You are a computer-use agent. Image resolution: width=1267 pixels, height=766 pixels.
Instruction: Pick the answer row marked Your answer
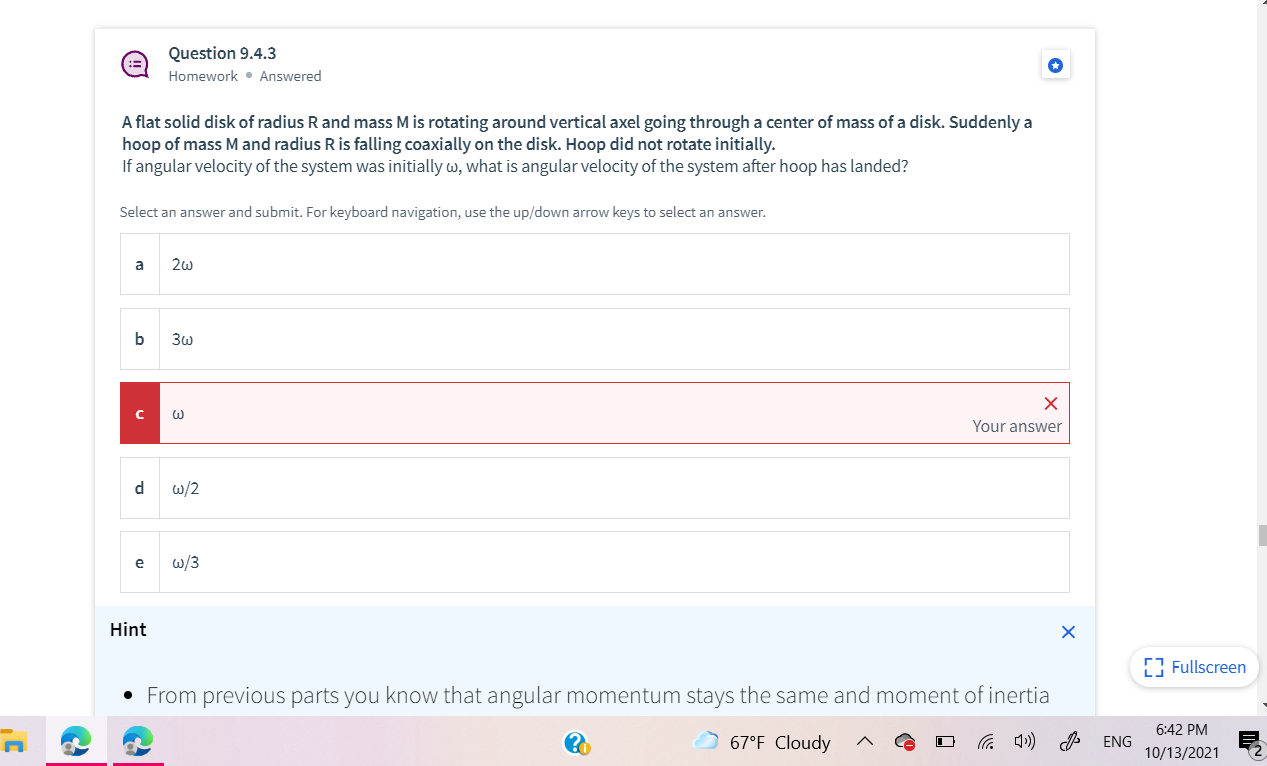594,413
